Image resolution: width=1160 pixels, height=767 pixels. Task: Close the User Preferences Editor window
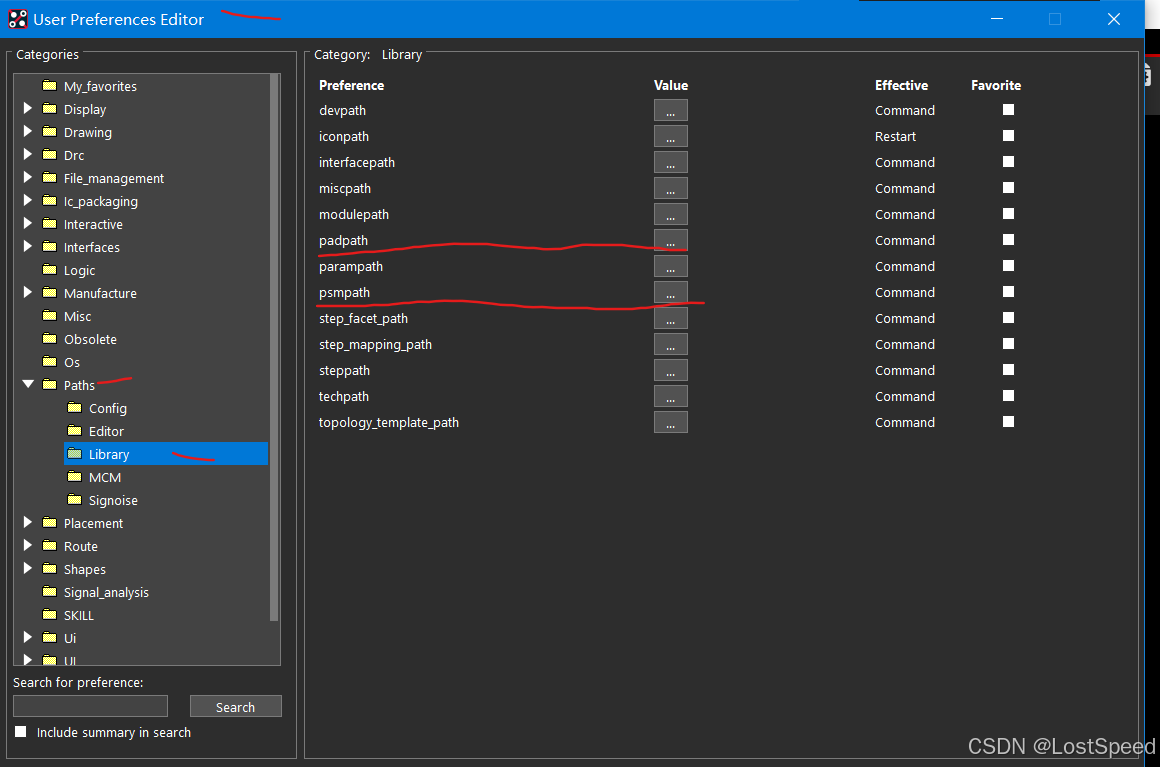click(1113, 19)
